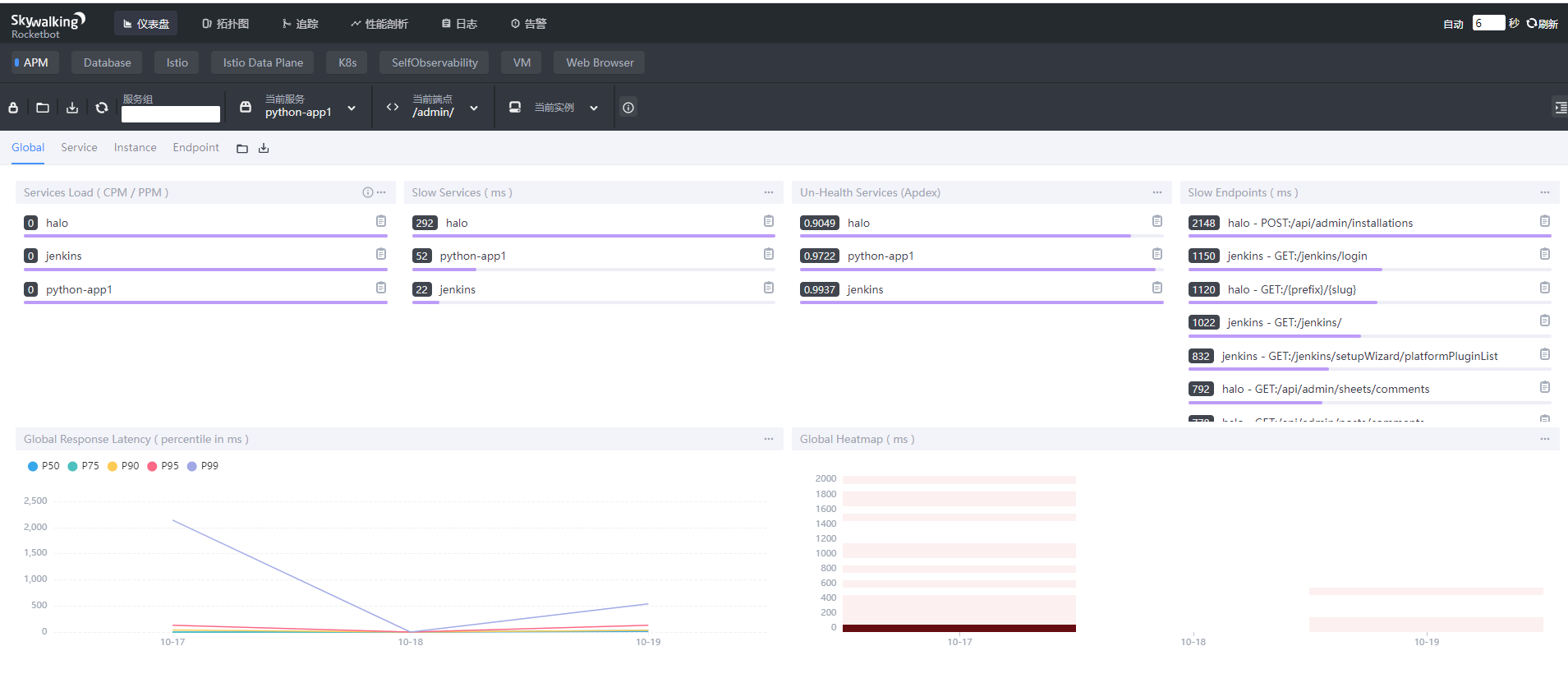1568x683 pixels.
Task: Open Global Response Latency more options
Action: pos(769,439)
